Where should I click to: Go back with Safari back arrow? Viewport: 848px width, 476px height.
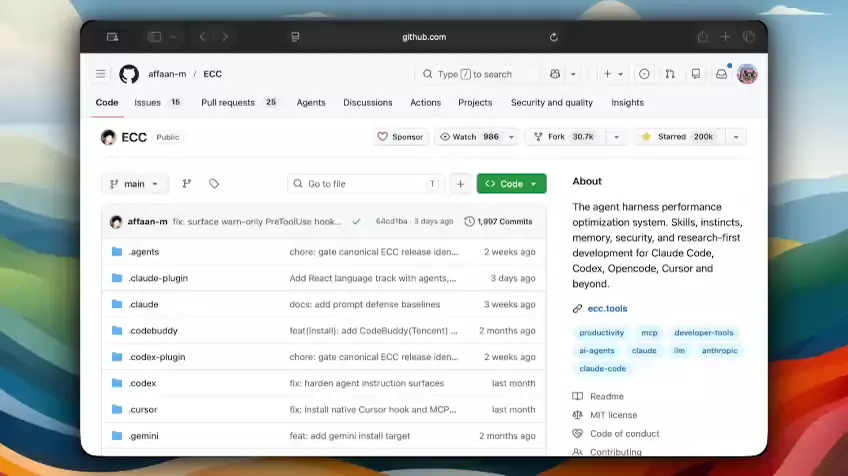tap(203, 37)
